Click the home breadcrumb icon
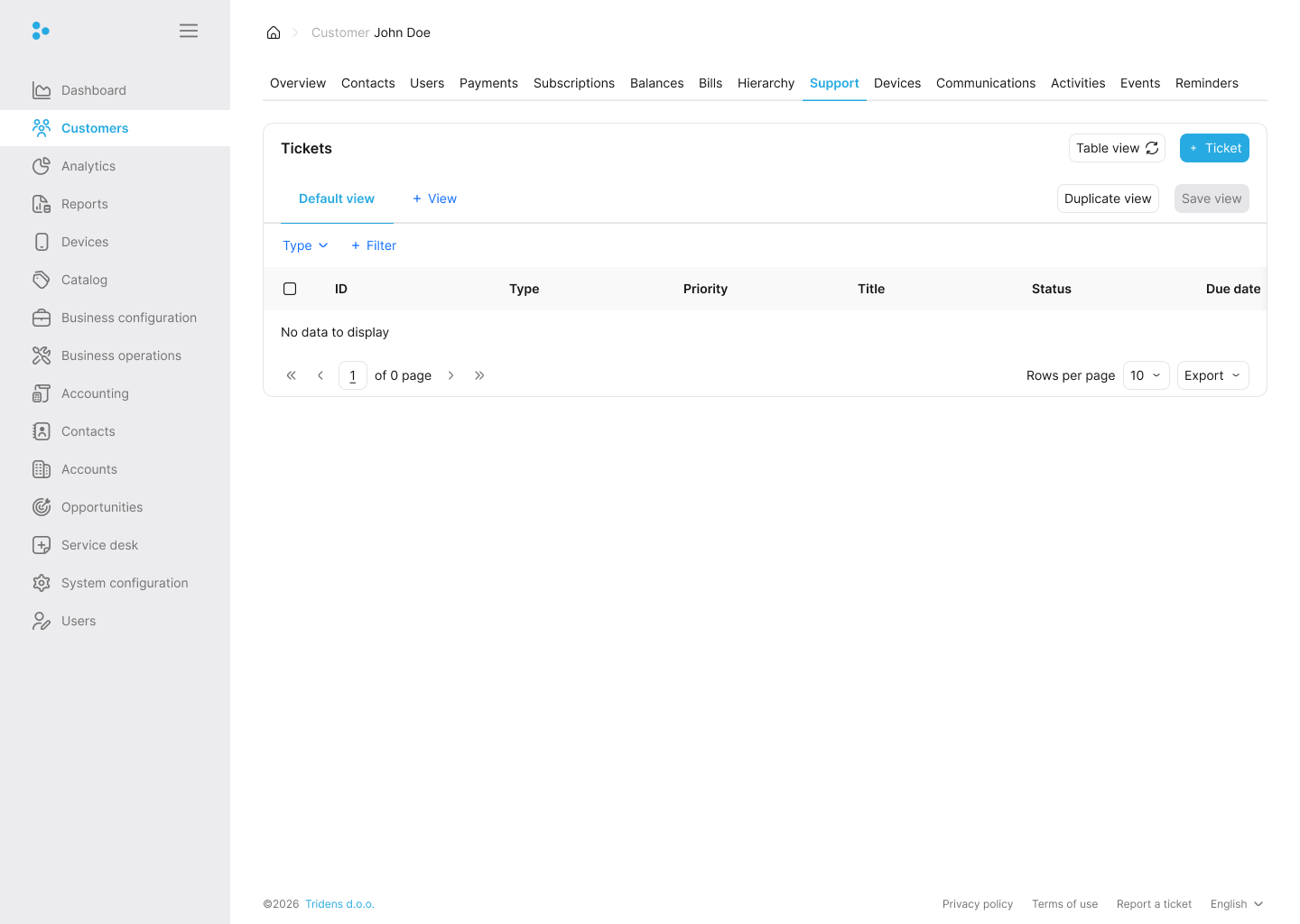This screenshot has width=1300, height=924. pos(274,32)
